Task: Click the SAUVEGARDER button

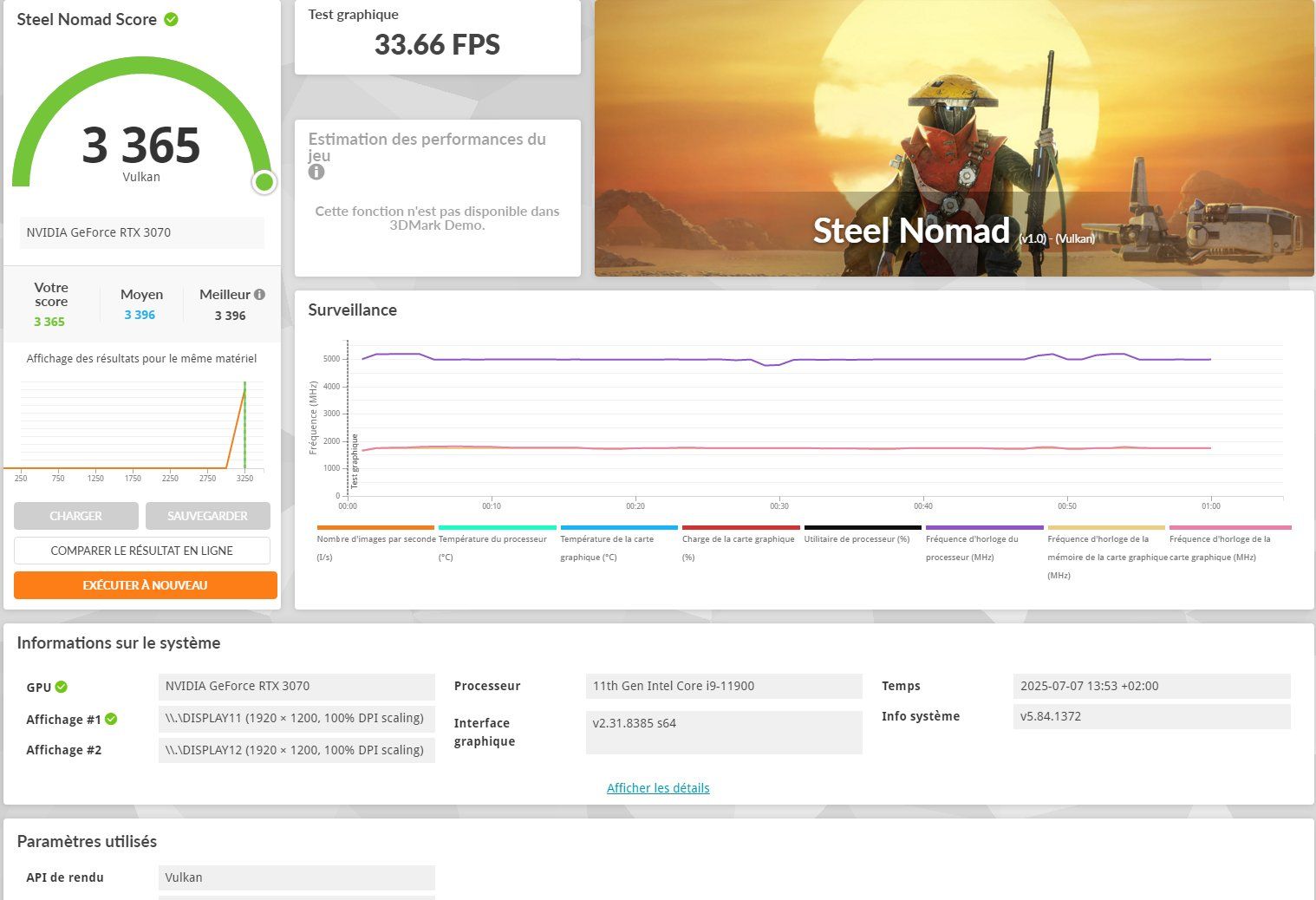Action: pos(208,516)
